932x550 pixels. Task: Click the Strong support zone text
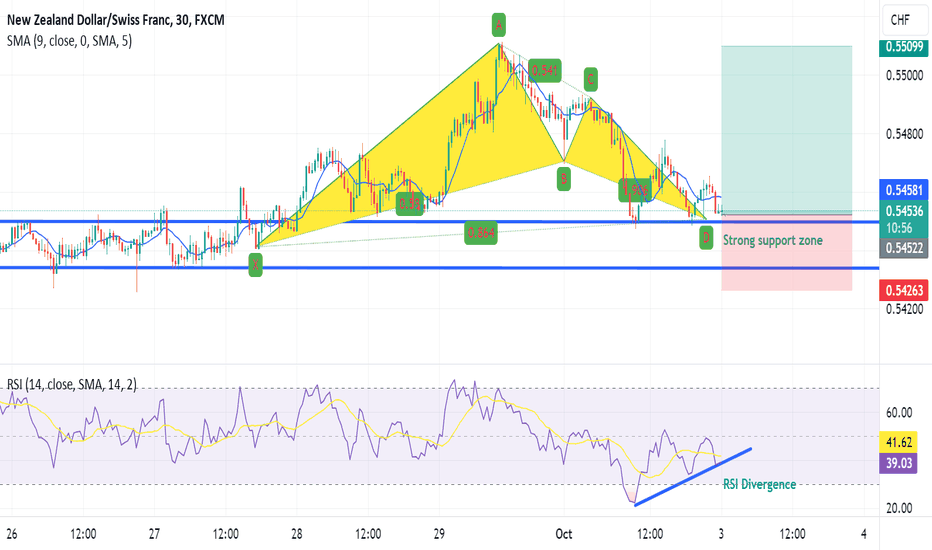[x=773, y=240]
